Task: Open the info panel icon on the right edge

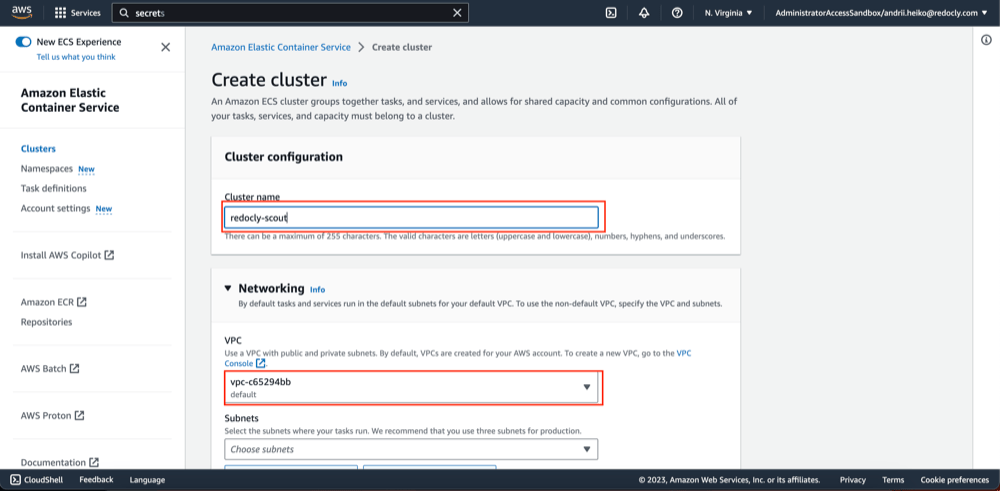Action: pos(986,40)
